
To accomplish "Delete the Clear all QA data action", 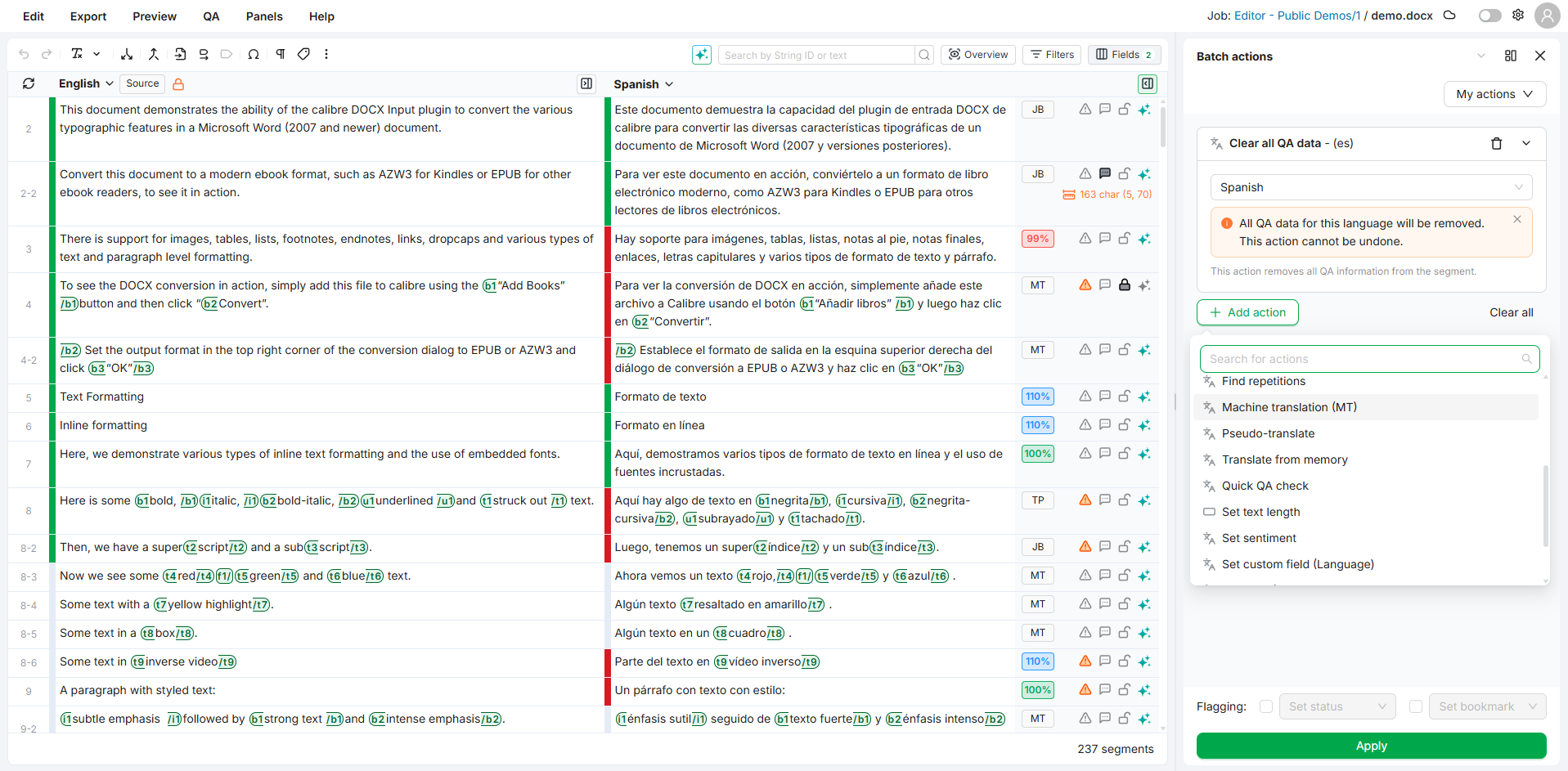I will (1496, 143).
